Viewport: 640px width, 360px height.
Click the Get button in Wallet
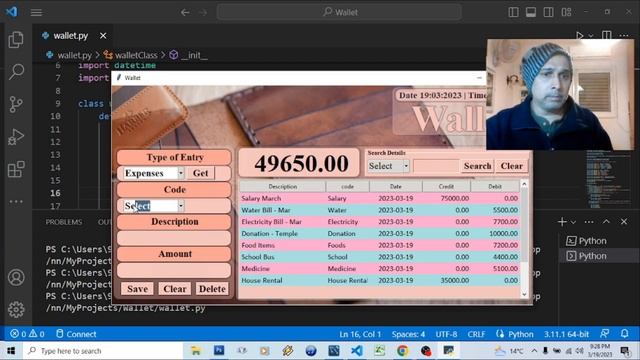[x=200, y=173]
